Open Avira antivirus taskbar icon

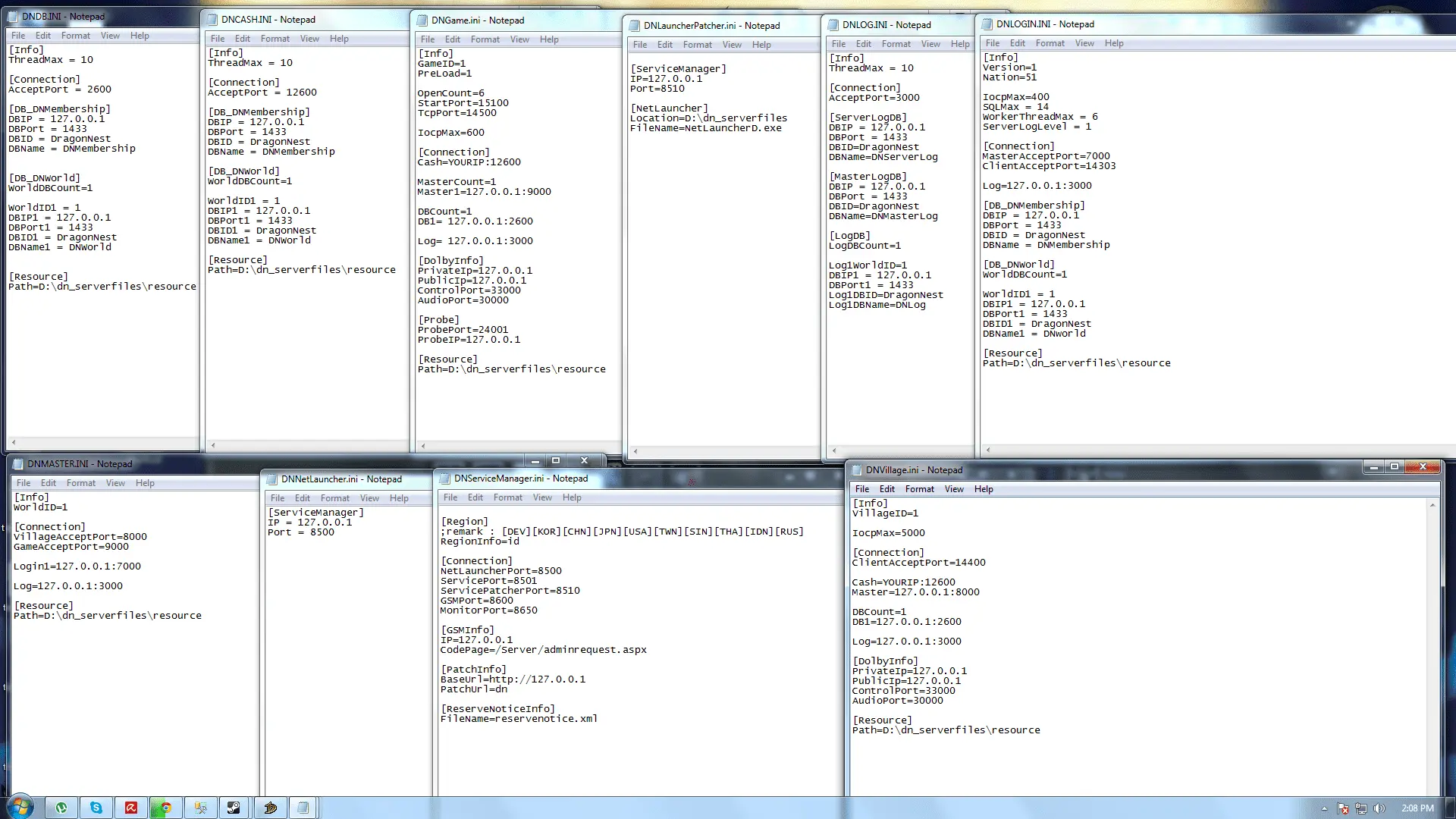(x=131, y=808)
